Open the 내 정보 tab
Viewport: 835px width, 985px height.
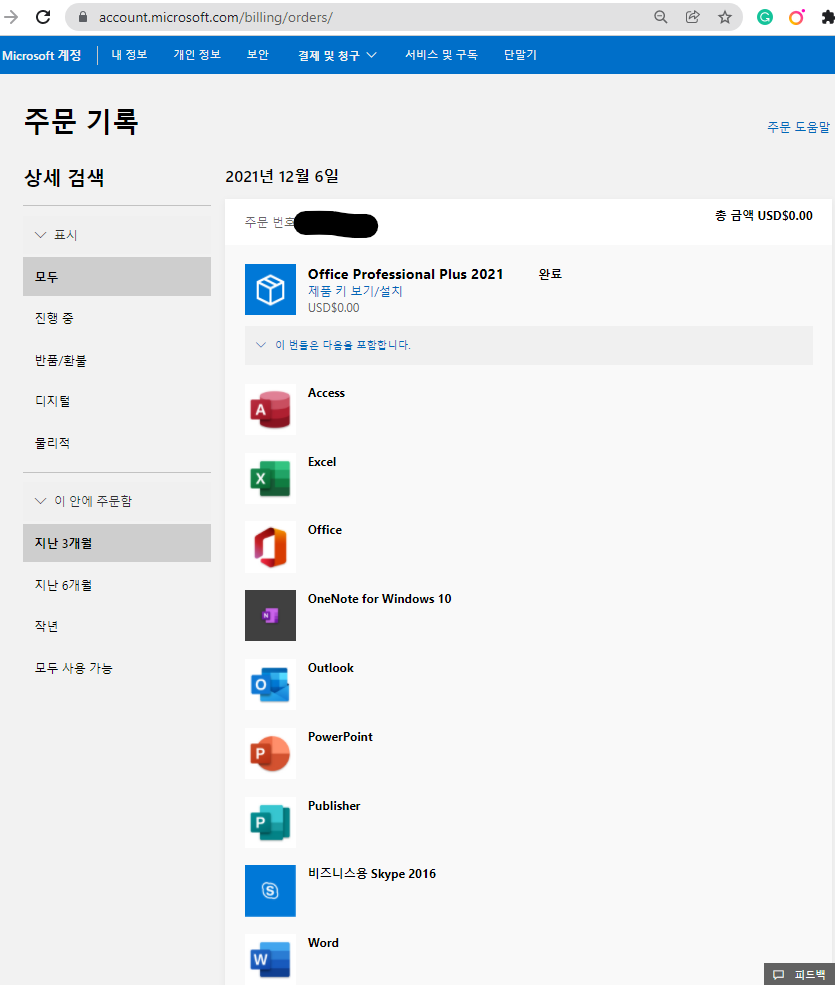[x=129, y=55]
